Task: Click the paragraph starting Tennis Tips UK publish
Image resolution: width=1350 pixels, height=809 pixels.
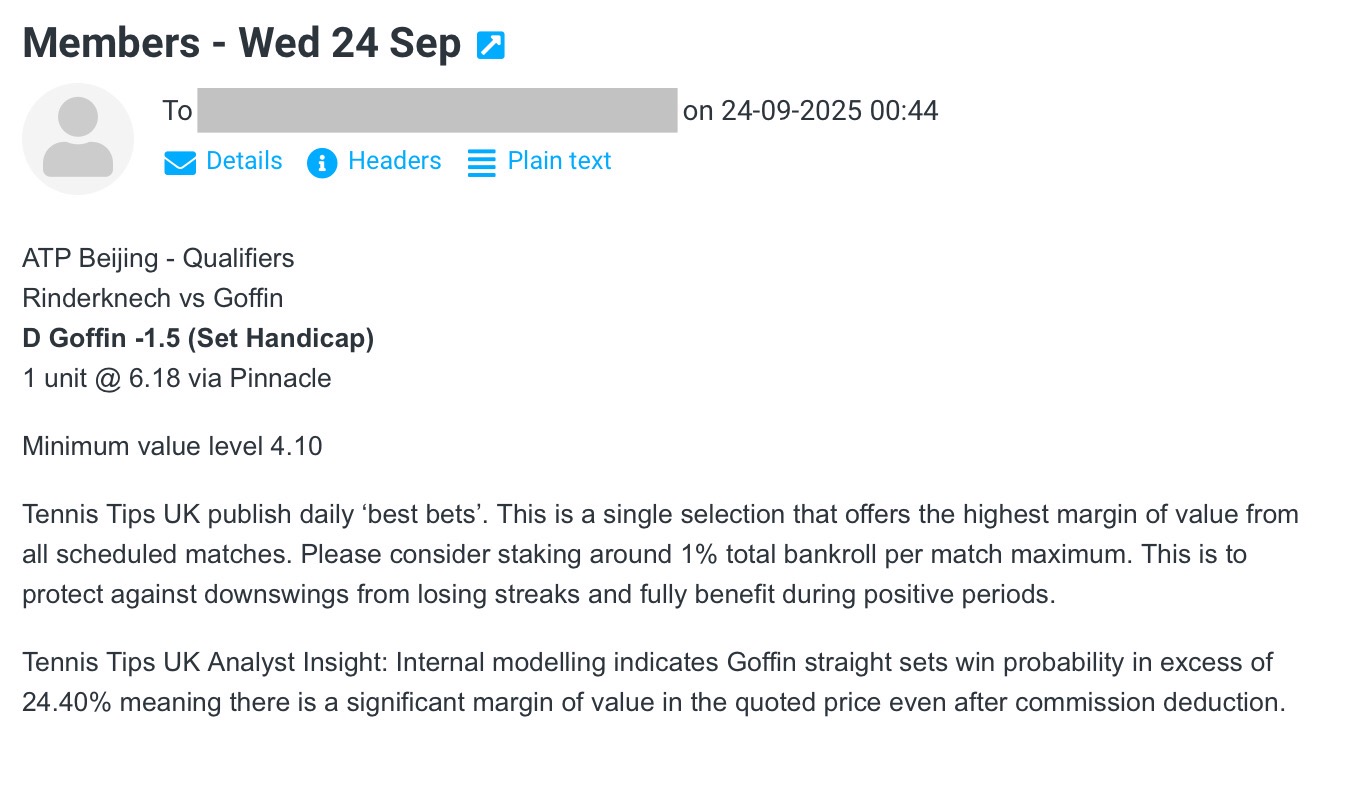Action: (x=660, y=554)
